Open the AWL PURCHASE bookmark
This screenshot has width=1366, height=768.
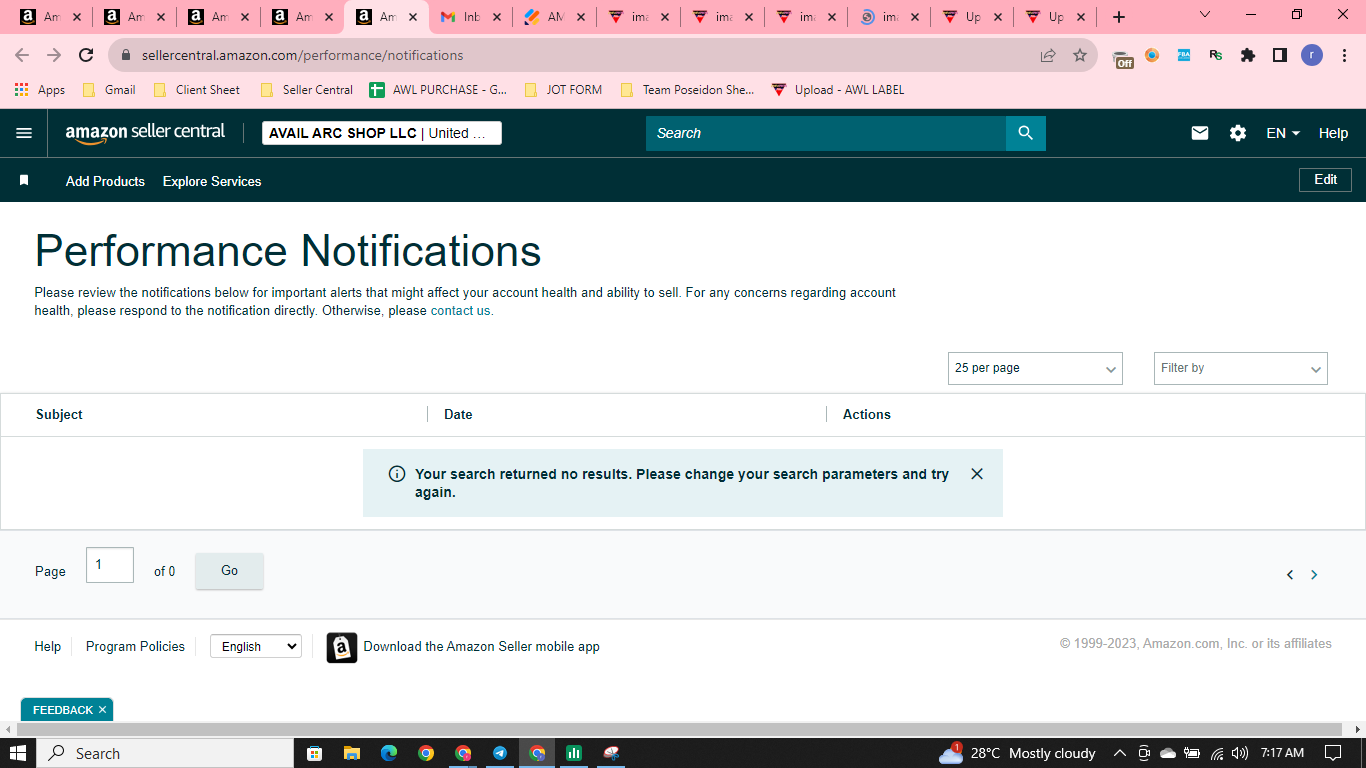438,90
